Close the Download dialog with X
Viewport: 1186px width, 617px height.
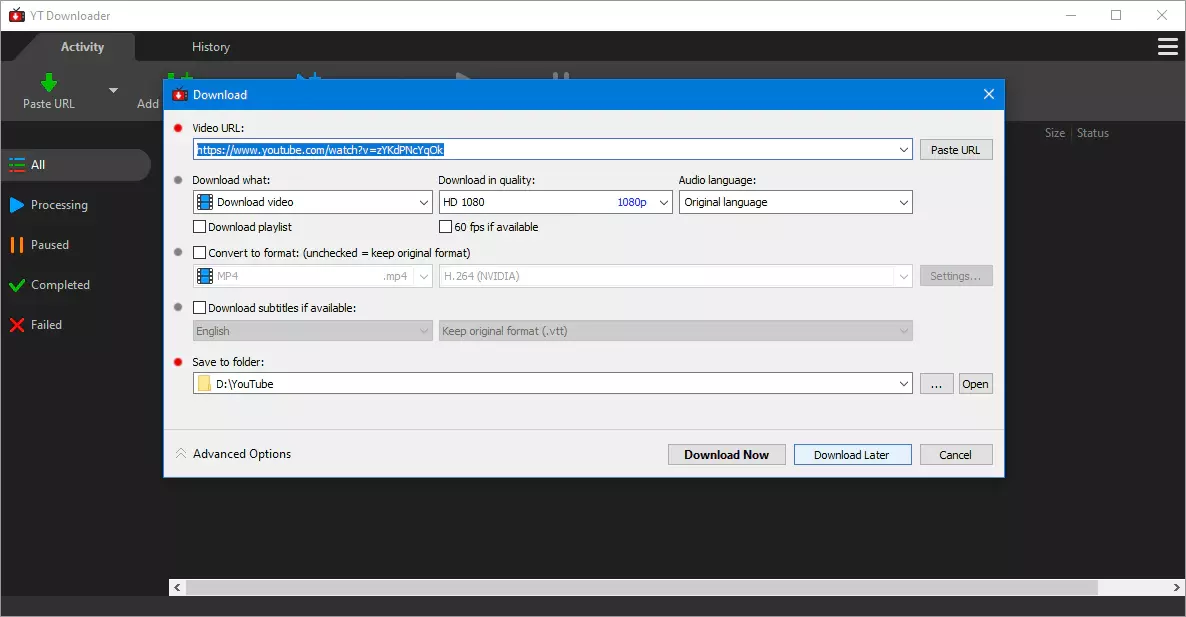pos(988,95)
